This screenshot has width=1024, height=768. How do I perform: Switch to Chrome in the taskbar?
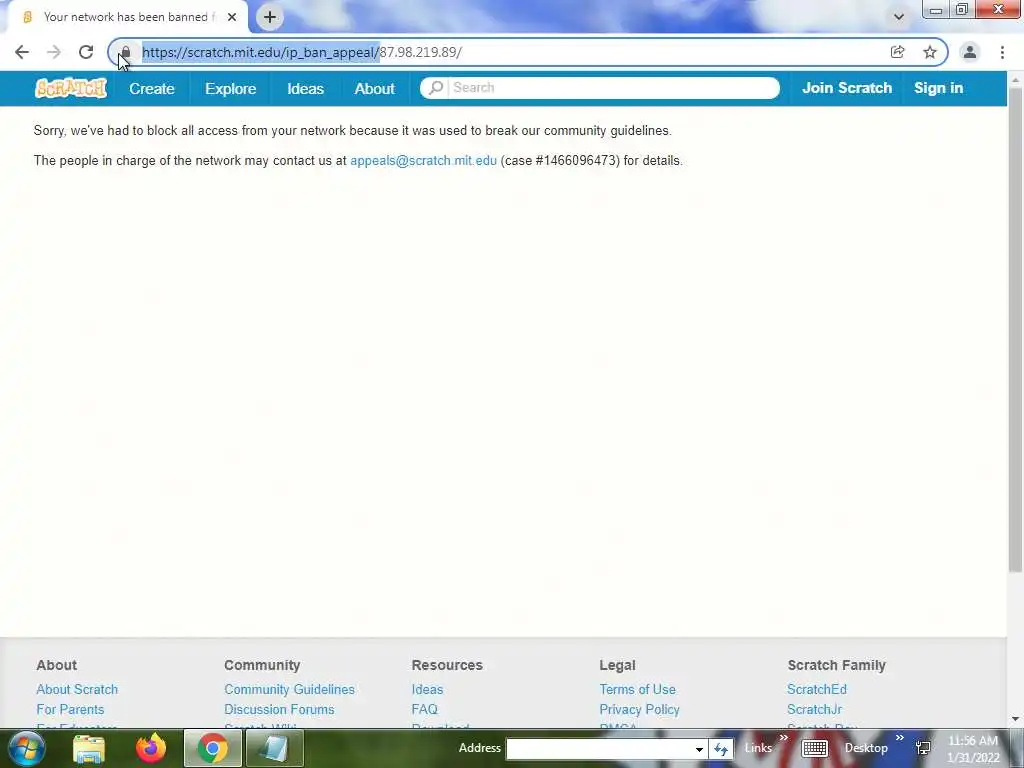point(213,748)
